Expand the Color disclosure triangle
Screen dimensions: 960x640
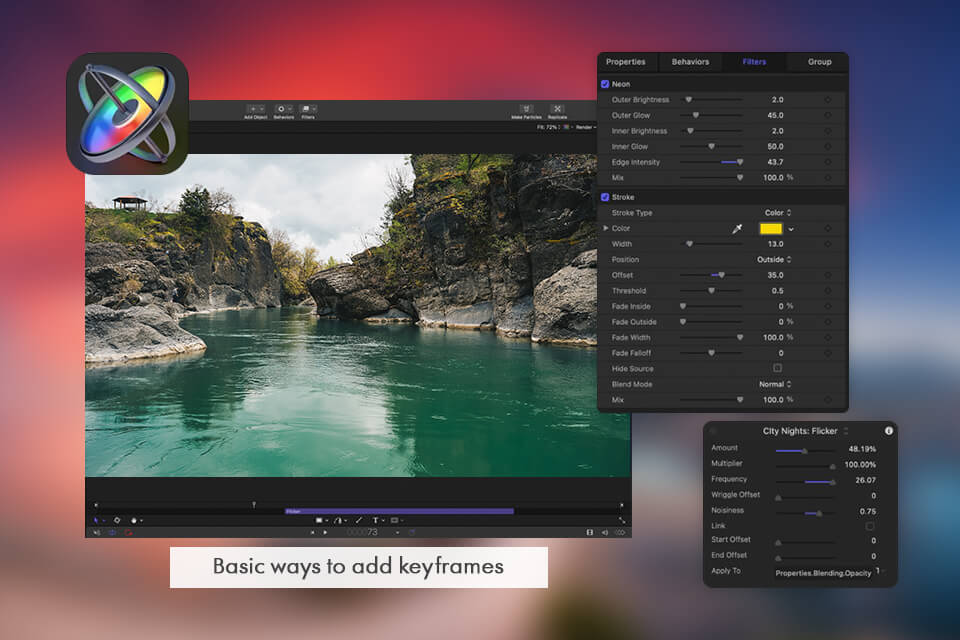click(606, 228)
